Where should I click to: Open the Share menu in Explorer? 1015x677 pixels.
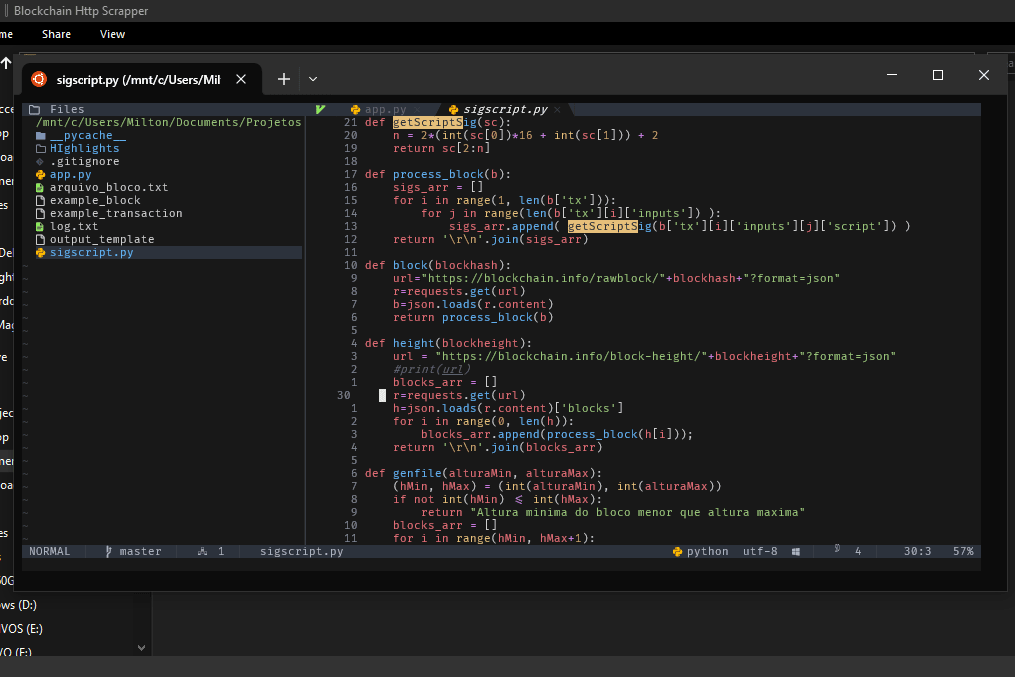coord(56,34)
